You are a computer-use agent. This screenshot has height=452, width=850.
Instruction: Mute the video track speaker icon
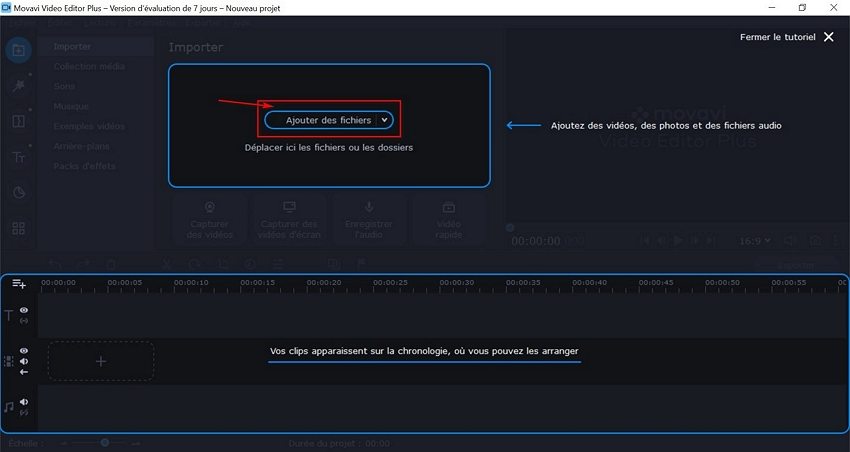pyautogui.click(x=24, y=361)
